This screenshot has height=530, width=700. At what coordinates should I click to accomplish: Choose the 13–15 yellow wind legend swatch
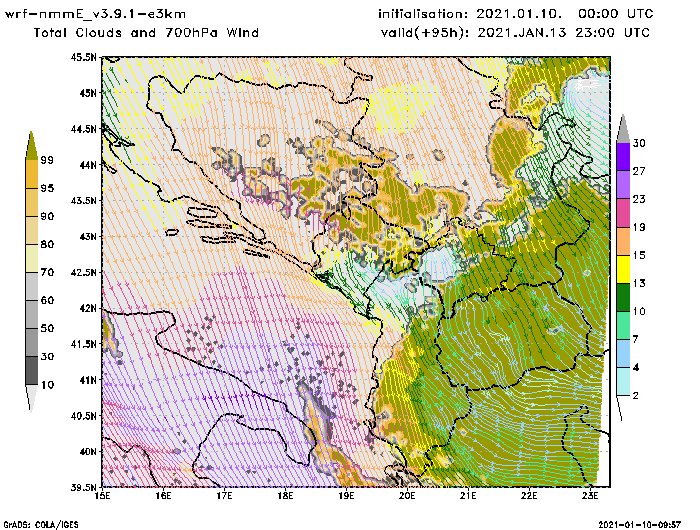623,269
